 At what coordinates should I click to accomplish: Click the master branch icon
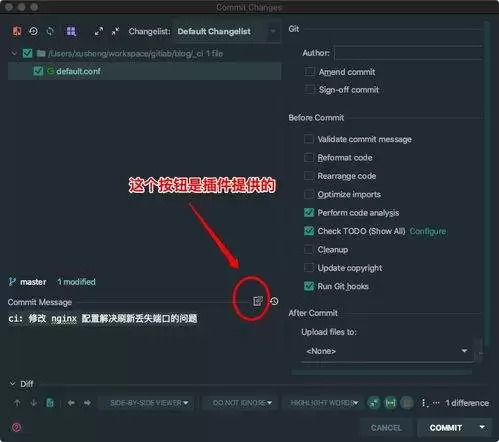point(12,282)
